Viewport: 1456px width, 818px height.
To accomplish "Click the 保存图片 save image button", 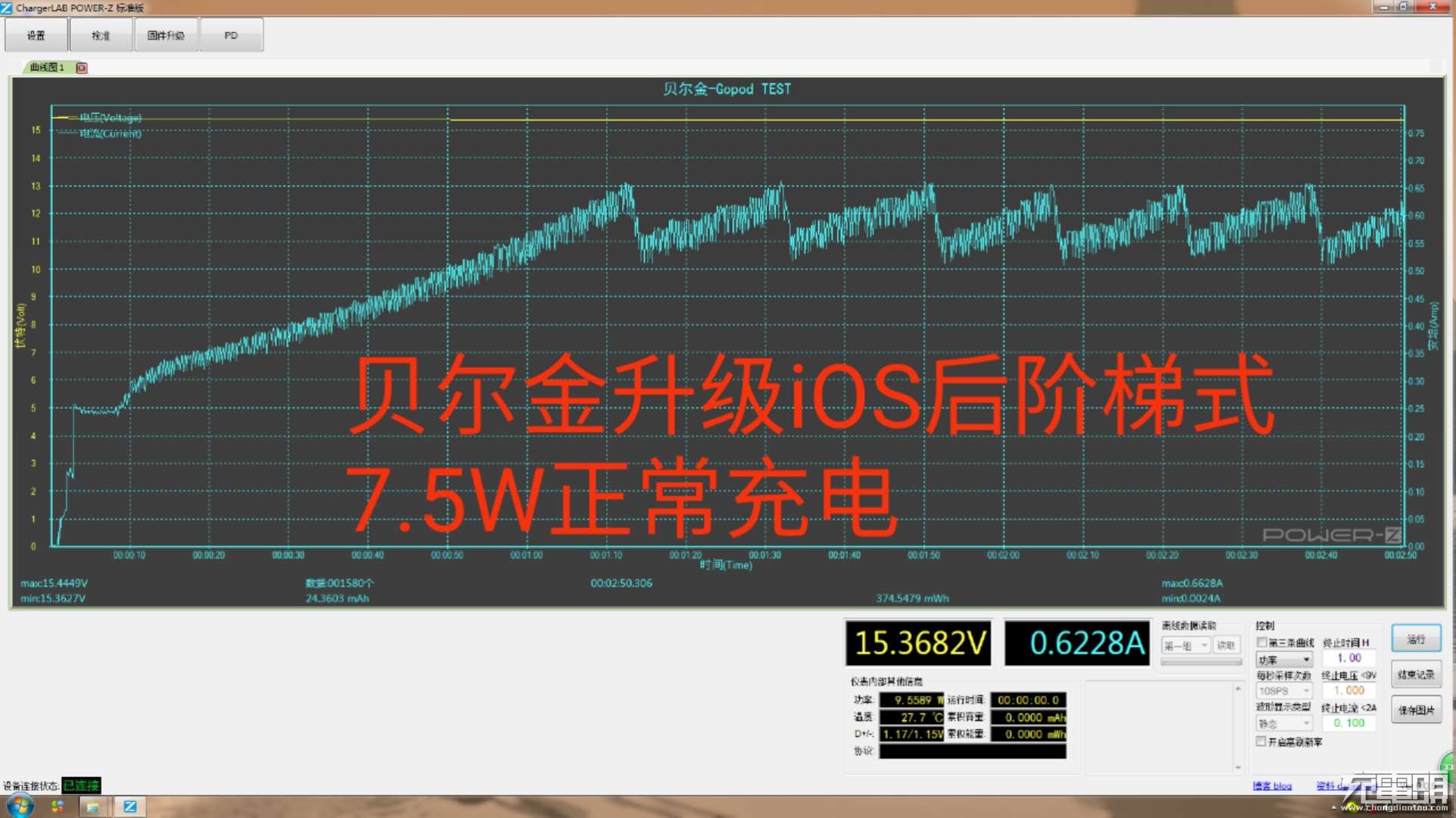I will (x=1416, y=710).
